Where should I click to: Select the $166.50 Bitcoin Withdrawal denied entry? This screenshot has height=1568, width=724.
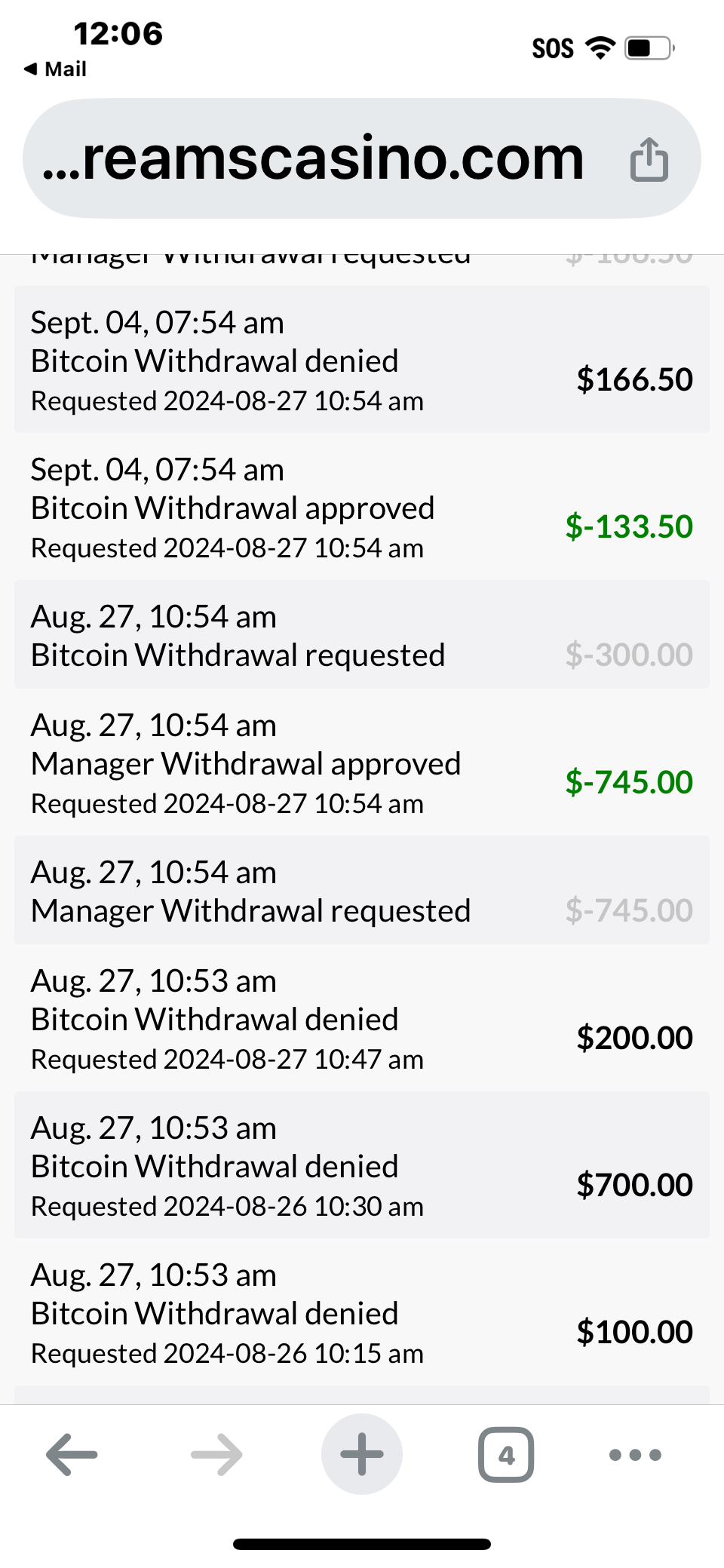(x=362, y=360)
